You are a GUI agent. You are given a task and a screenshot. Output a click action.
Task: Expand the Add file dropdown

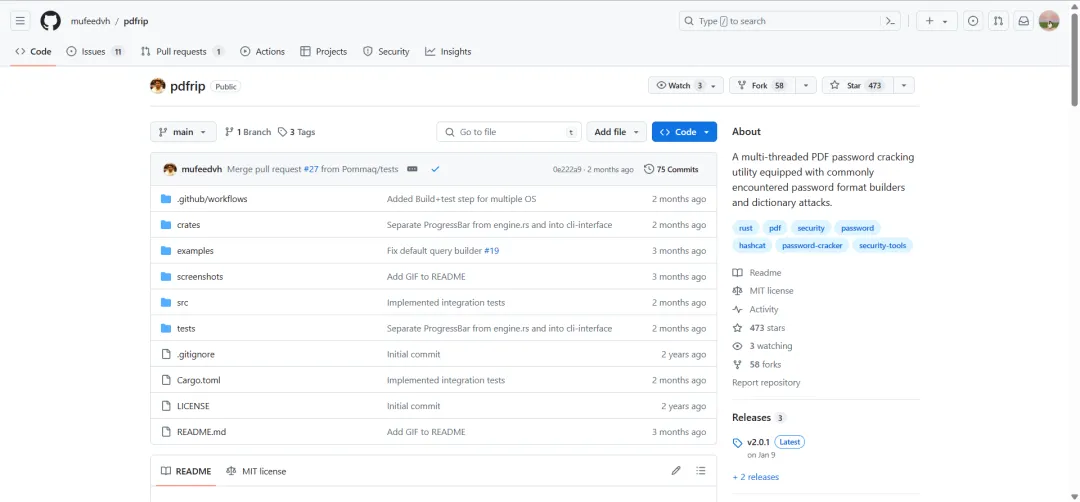(x=616, y=132)
